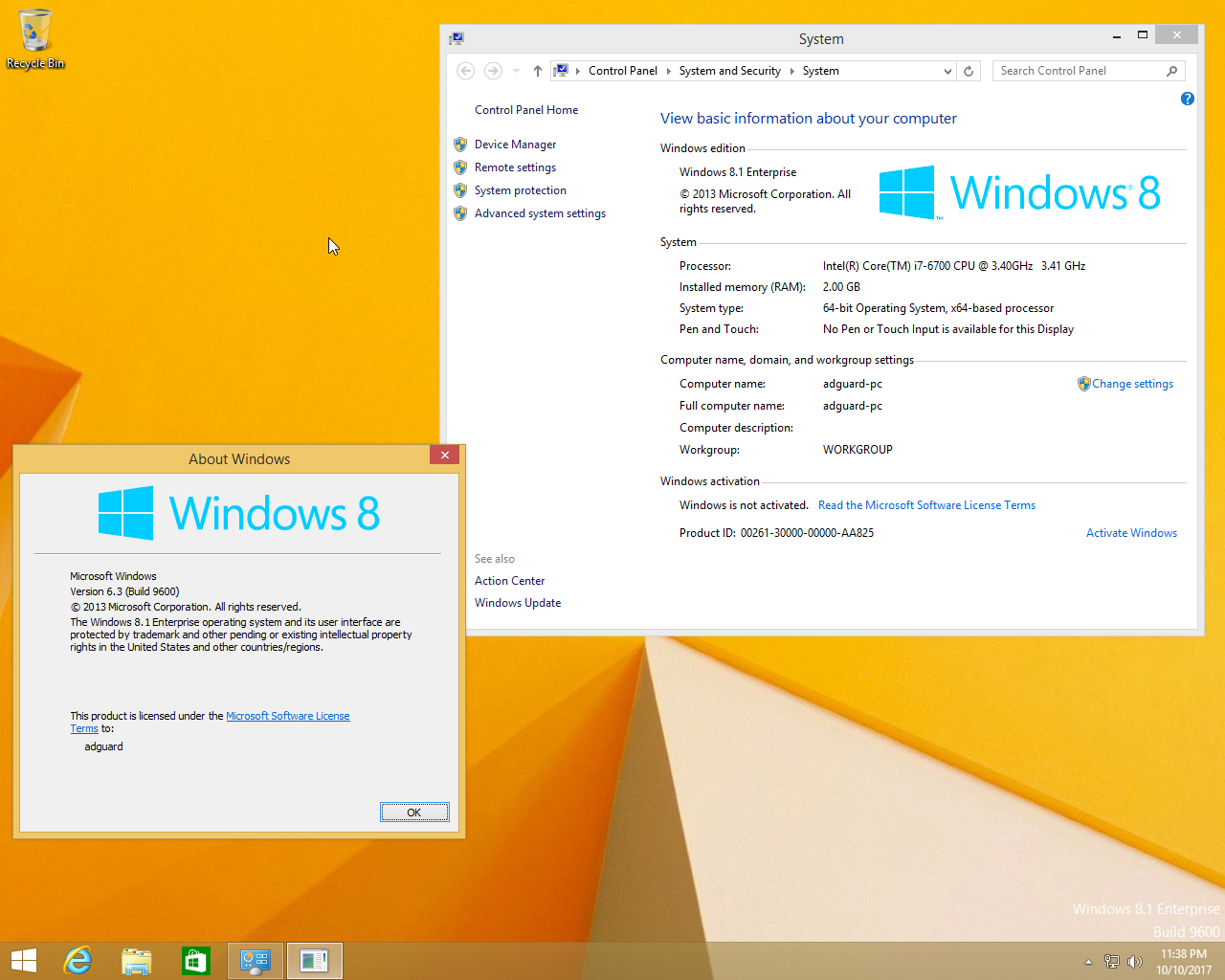Viewport: 1225px width, 980px height.
Task: Click the System window title bar icon
Action: point(457,38)
